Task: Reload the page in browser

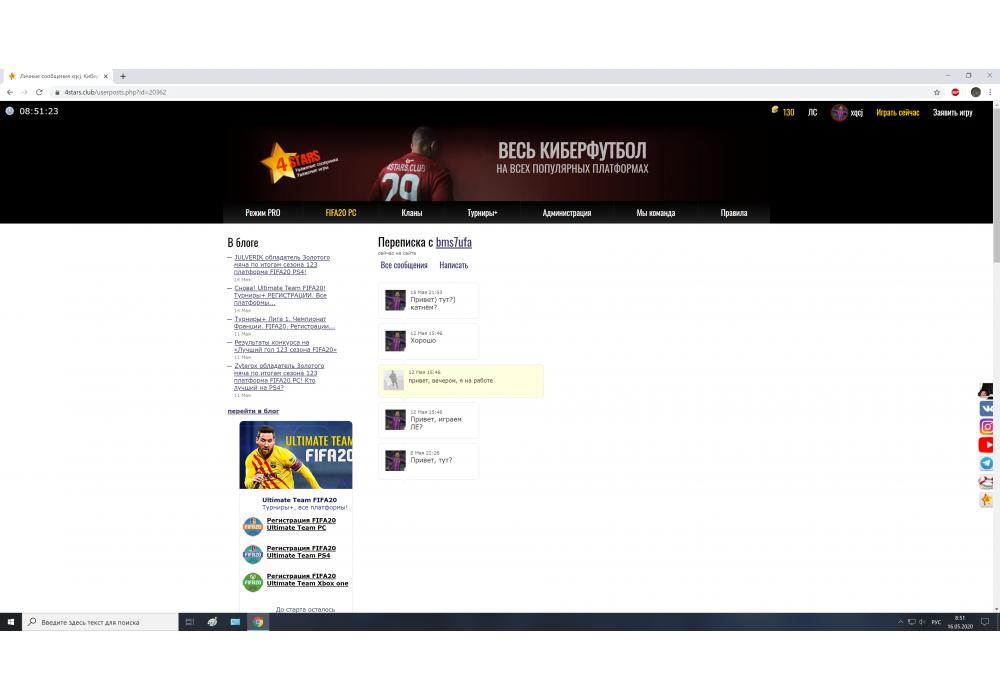Action: (x=39, y=92)
